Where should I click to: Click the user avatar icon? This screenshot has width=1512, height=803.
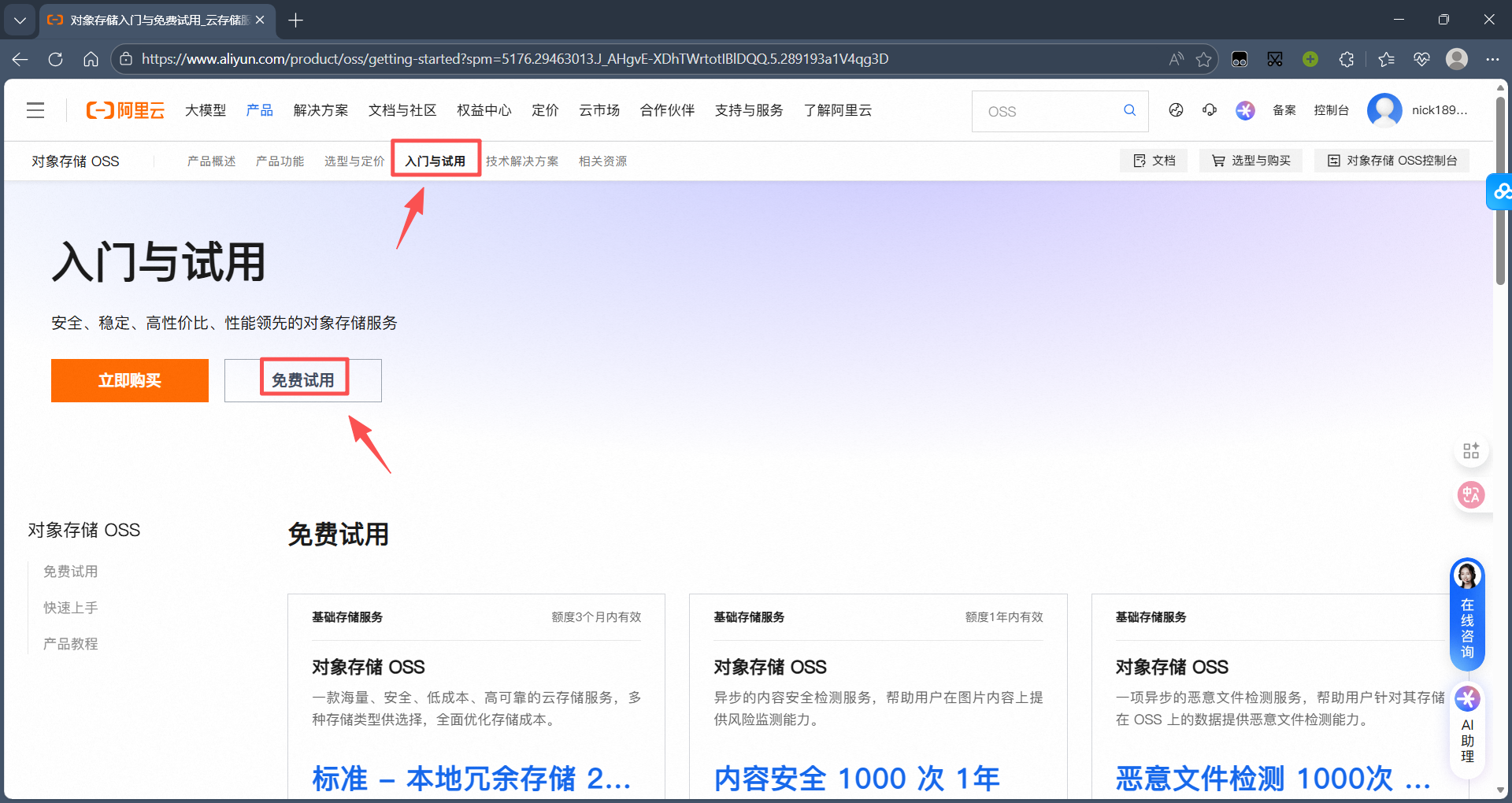pos(1384,110)
